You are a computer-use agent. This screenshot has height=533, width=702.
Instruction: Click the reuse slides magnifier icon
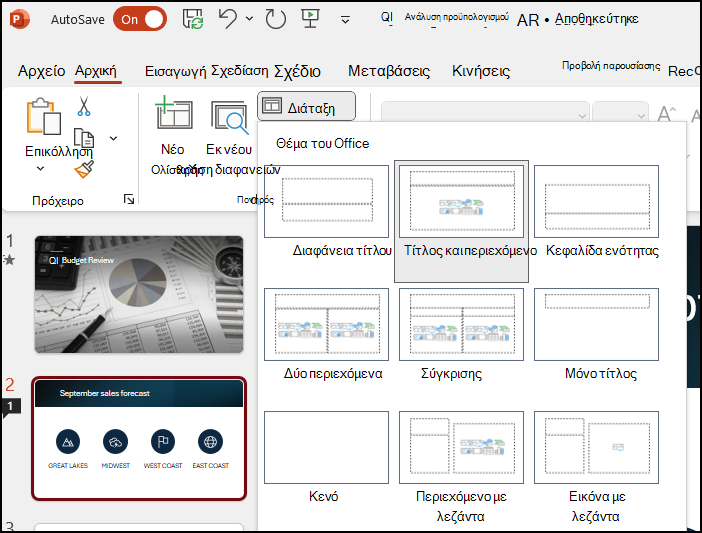230,117
